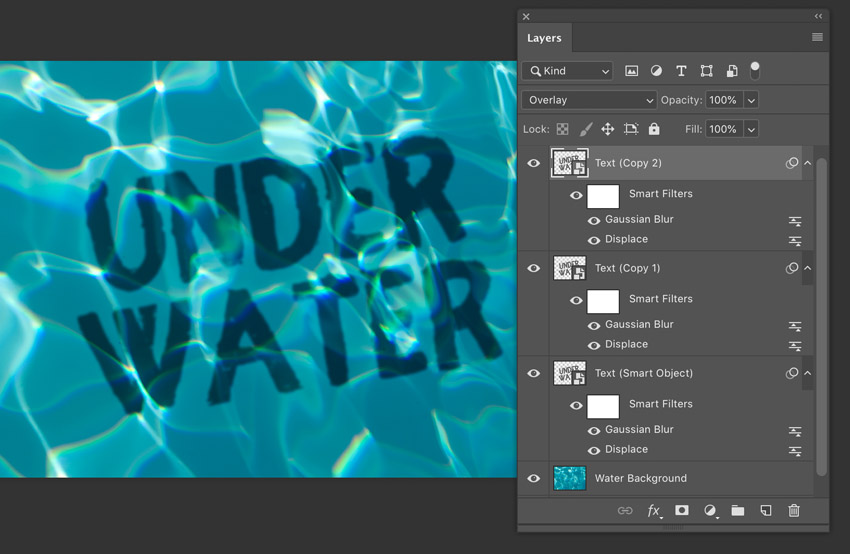Create new fill or adjustment layer
Screen dimensions: 850x554
click(710, 511)
